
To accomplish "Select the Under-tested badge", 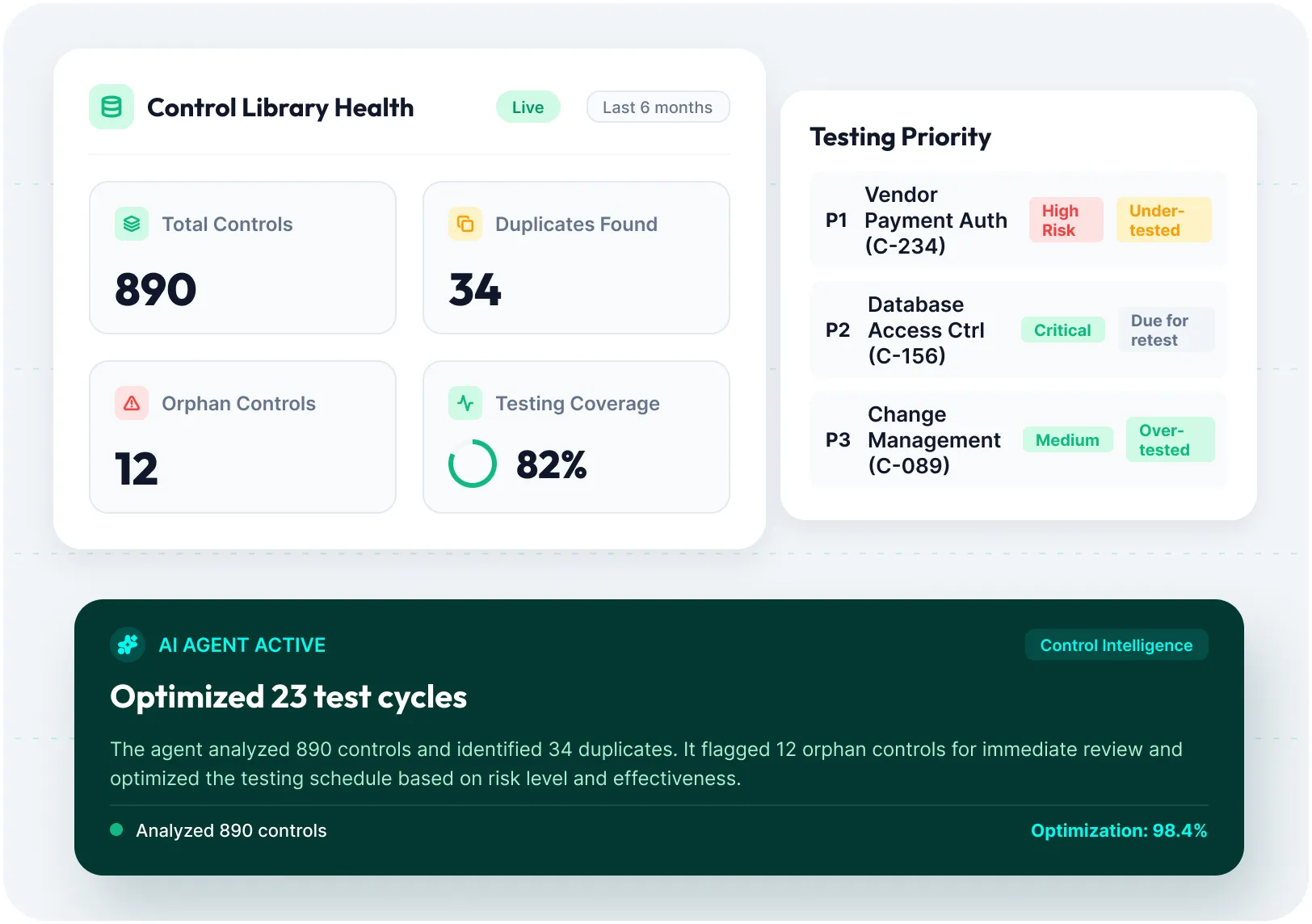I will (1164, 220).
